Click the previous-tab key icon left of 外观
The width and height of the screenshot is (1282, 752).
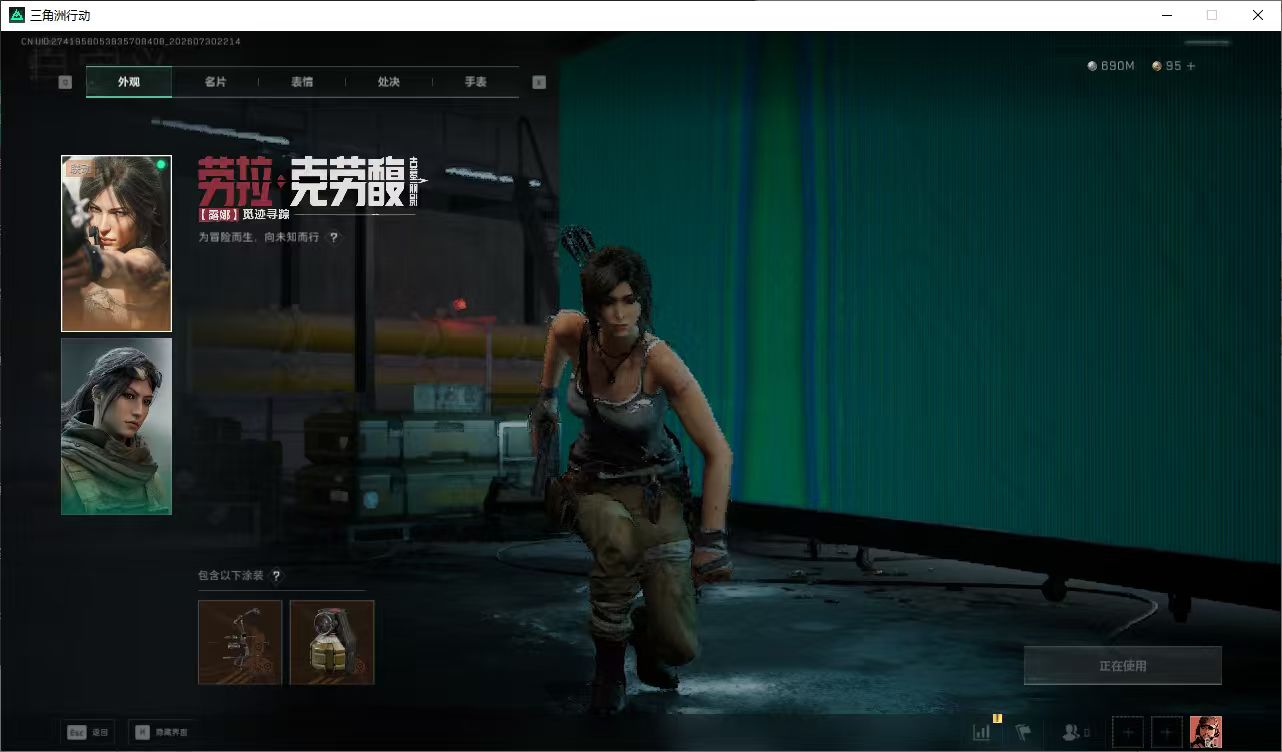coord(65,82)
